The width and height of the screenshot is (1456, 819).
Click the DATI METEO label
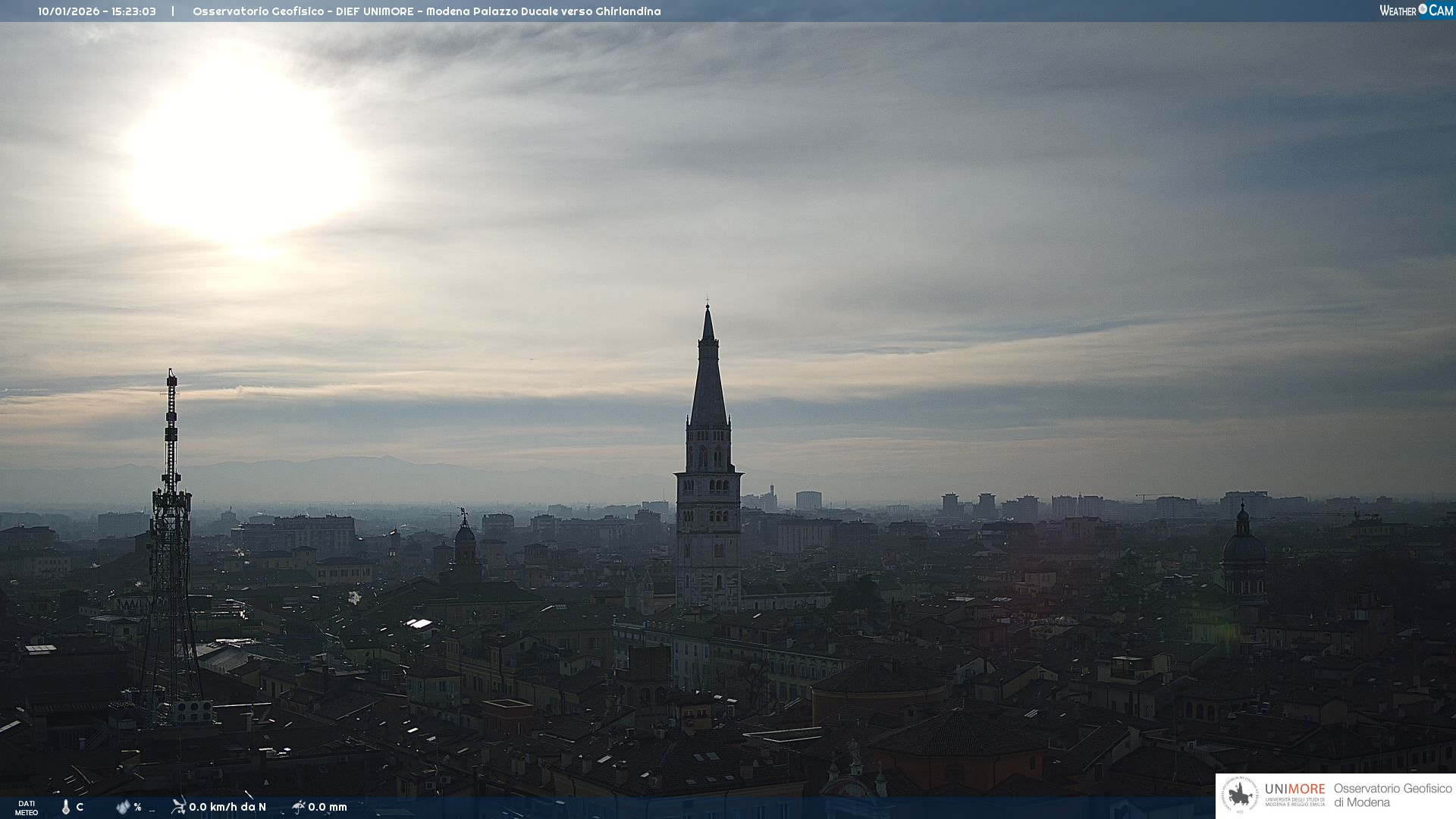(27, 808)
